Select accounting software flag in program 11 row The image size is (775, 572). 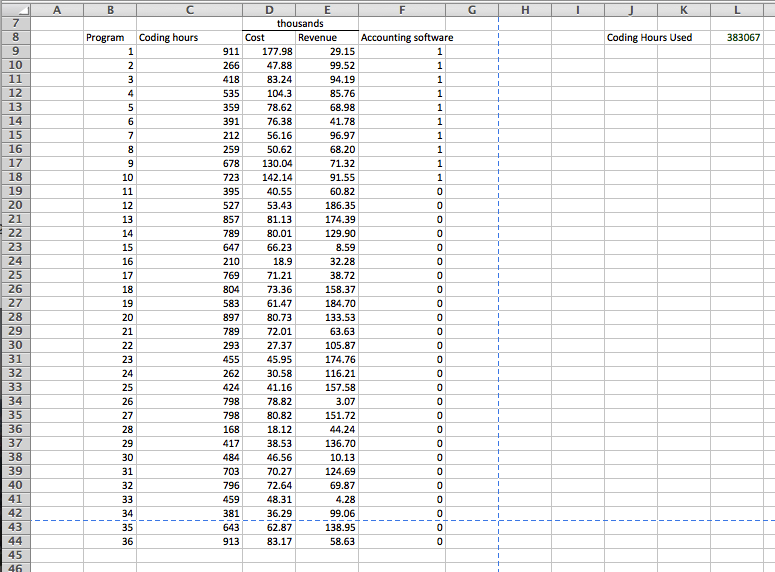click(x=402, y=191)
